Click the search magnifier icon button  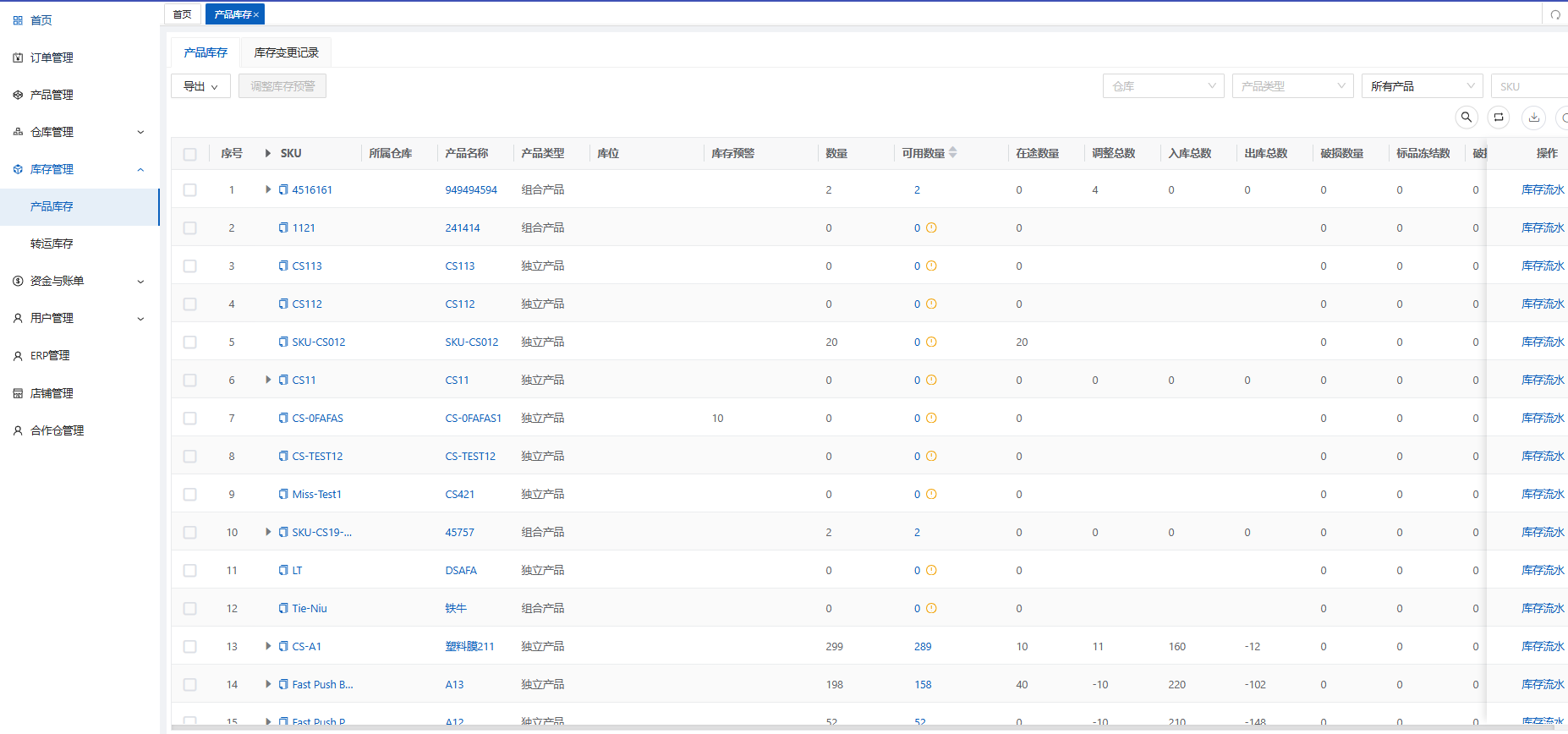tap(1467, 118)
